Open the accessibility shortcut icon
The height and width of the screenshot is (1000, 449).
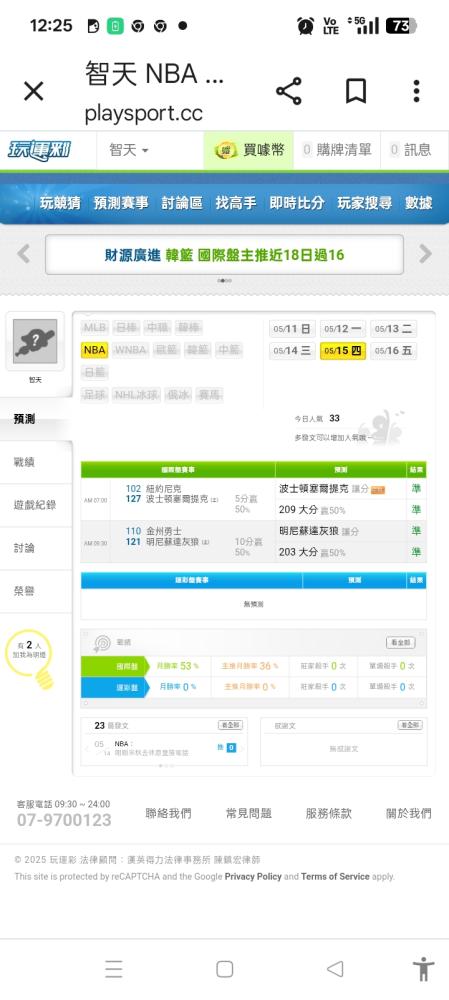point(423,969)
